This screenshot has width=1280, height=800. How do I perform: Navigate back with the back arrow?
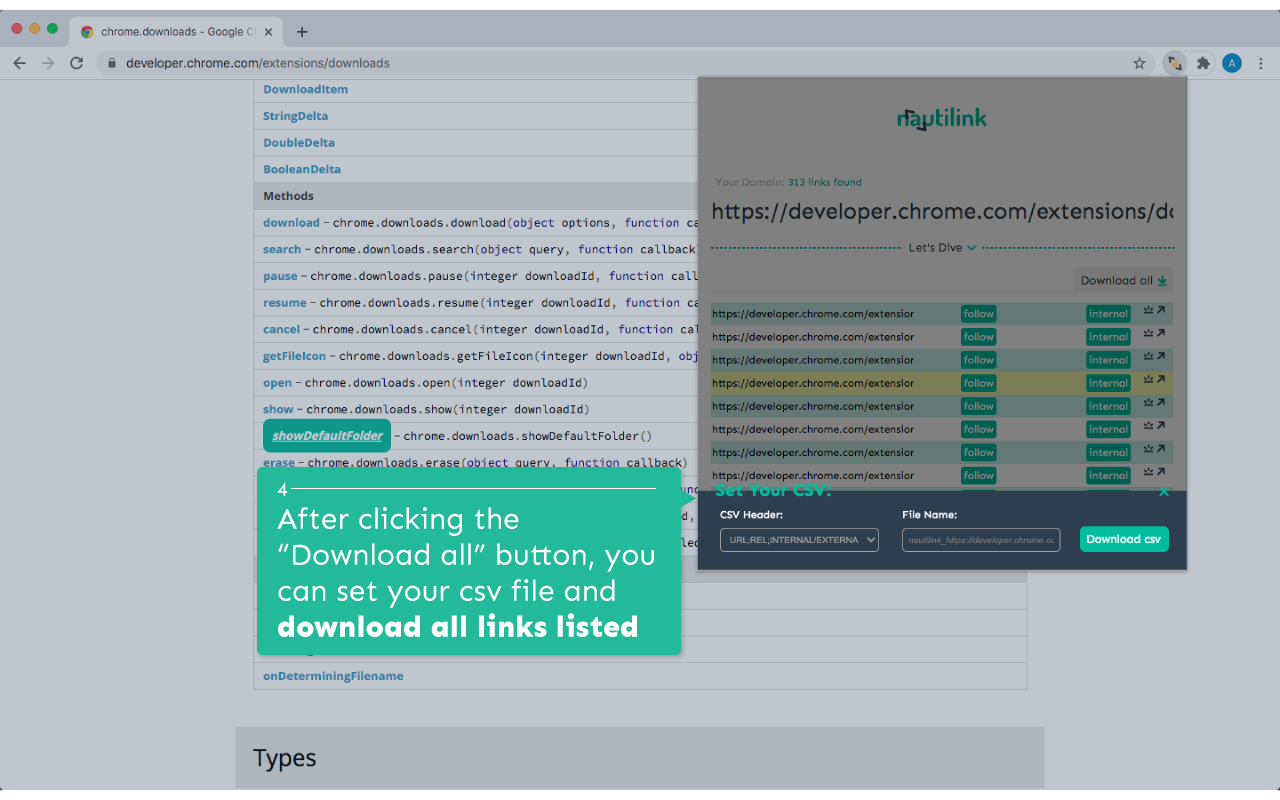point(19,62)
